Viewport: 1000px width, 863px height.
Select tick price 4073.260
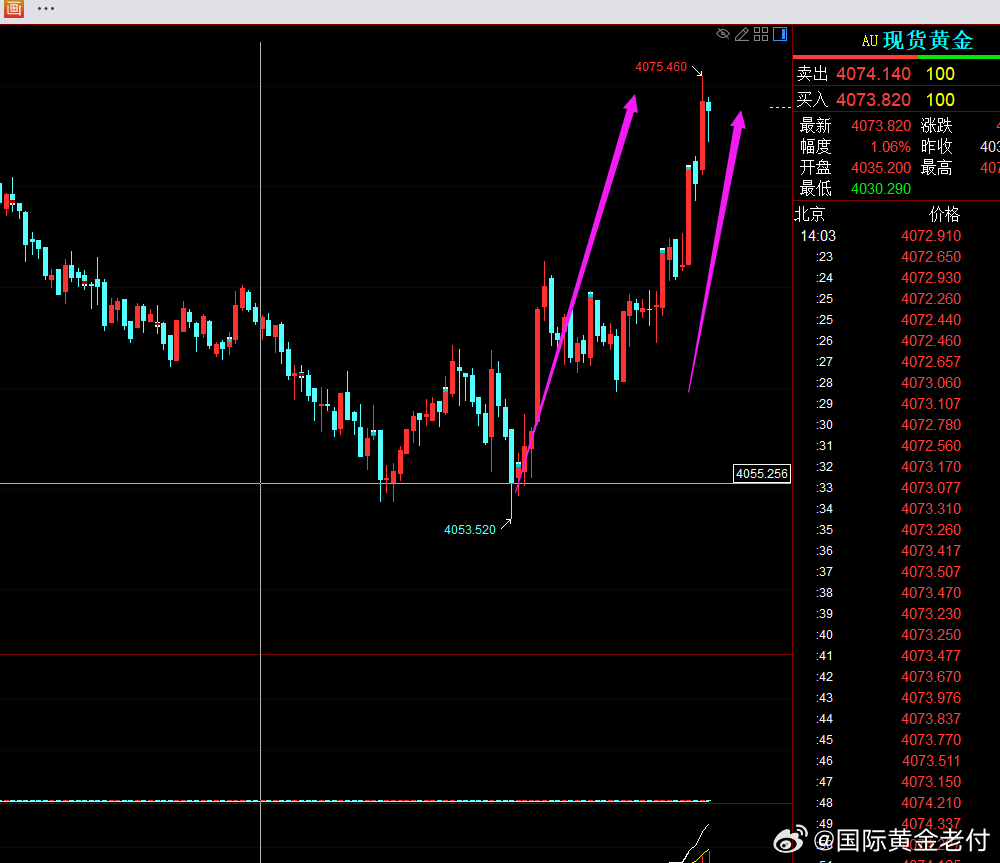(x=931, y=530)
